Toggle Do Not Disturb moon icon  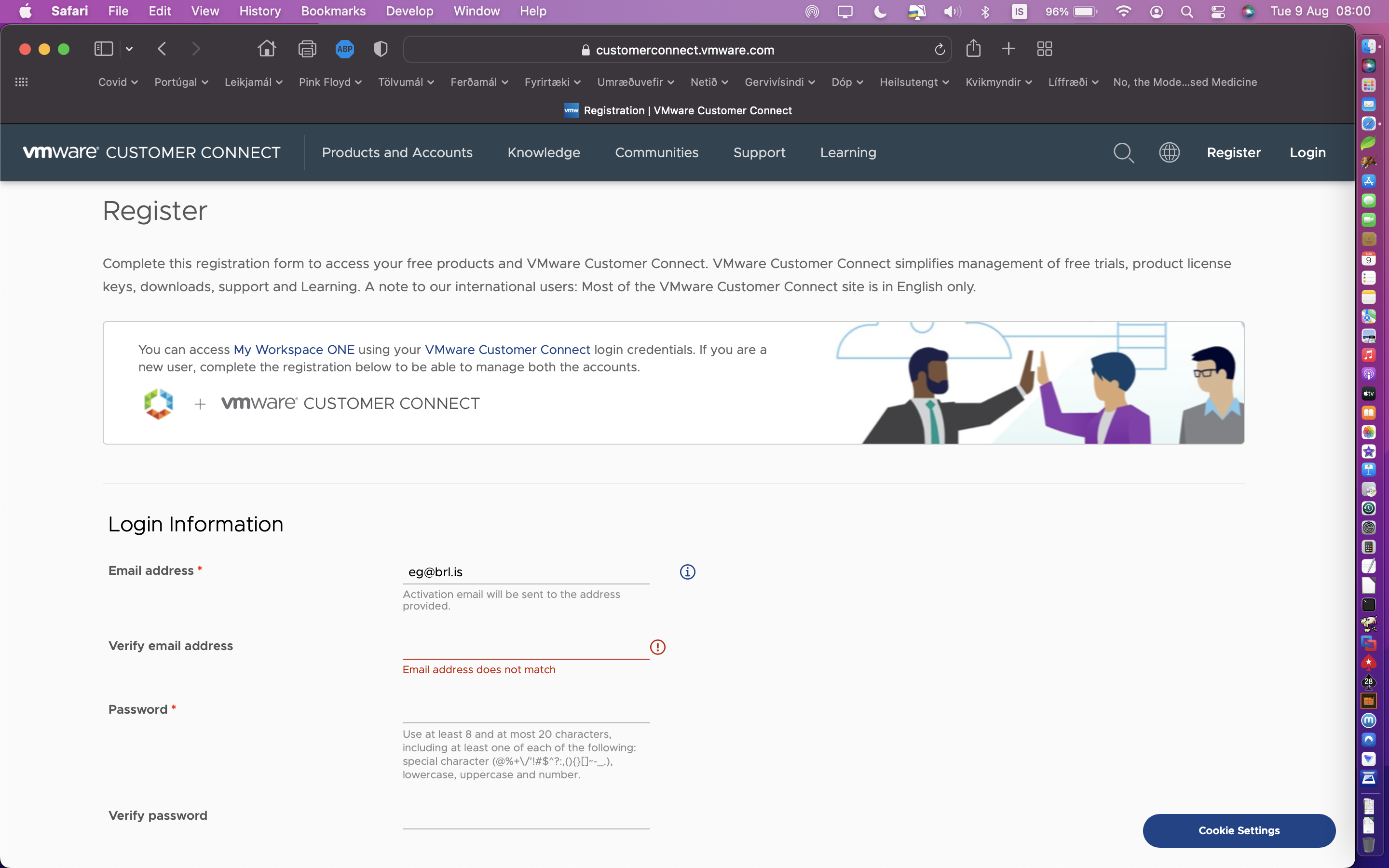click(x=881, y=12)
